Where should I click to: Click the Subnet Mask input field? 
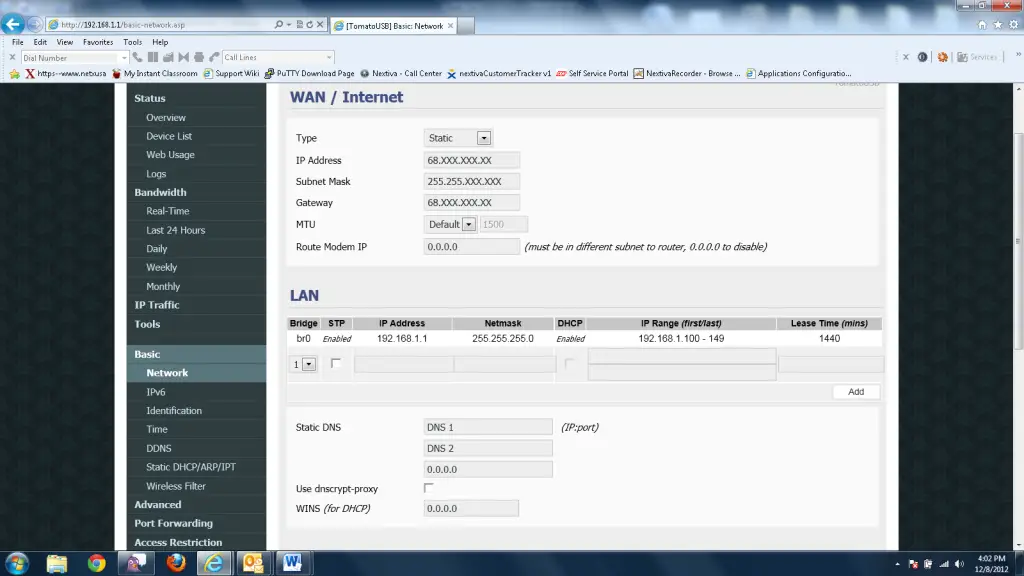pyautogui.click(x=472, y=182)
